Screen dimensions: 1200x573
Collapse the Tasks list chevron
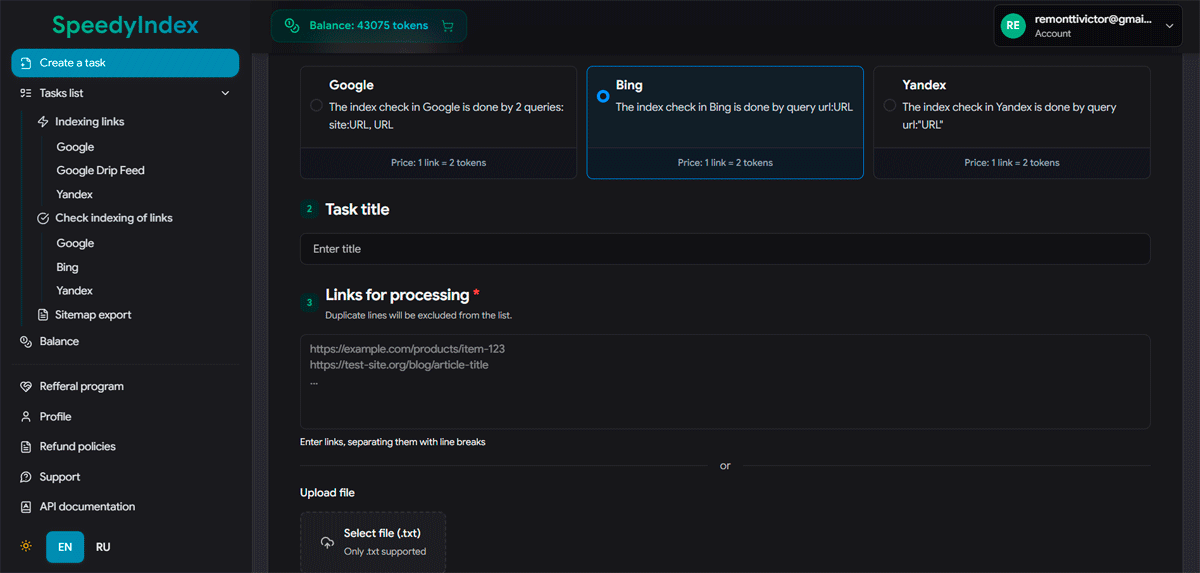(225, 93)
